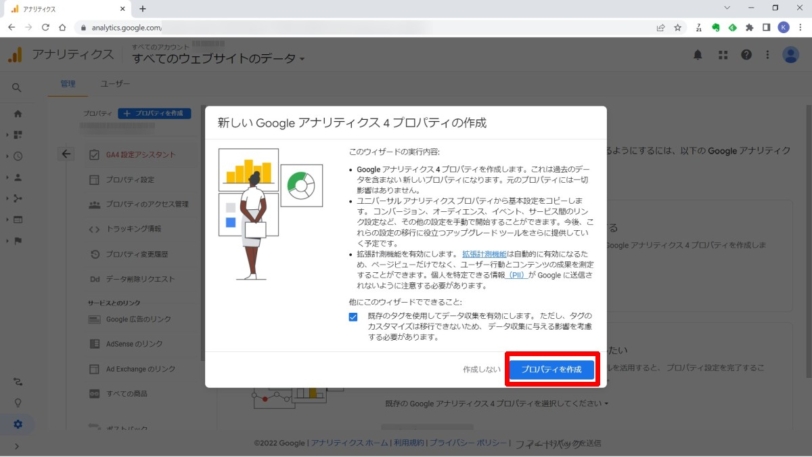Expand the Conversions section with its small arrow
The width and height of the screenshot is (812, 457).
(7, 241)
